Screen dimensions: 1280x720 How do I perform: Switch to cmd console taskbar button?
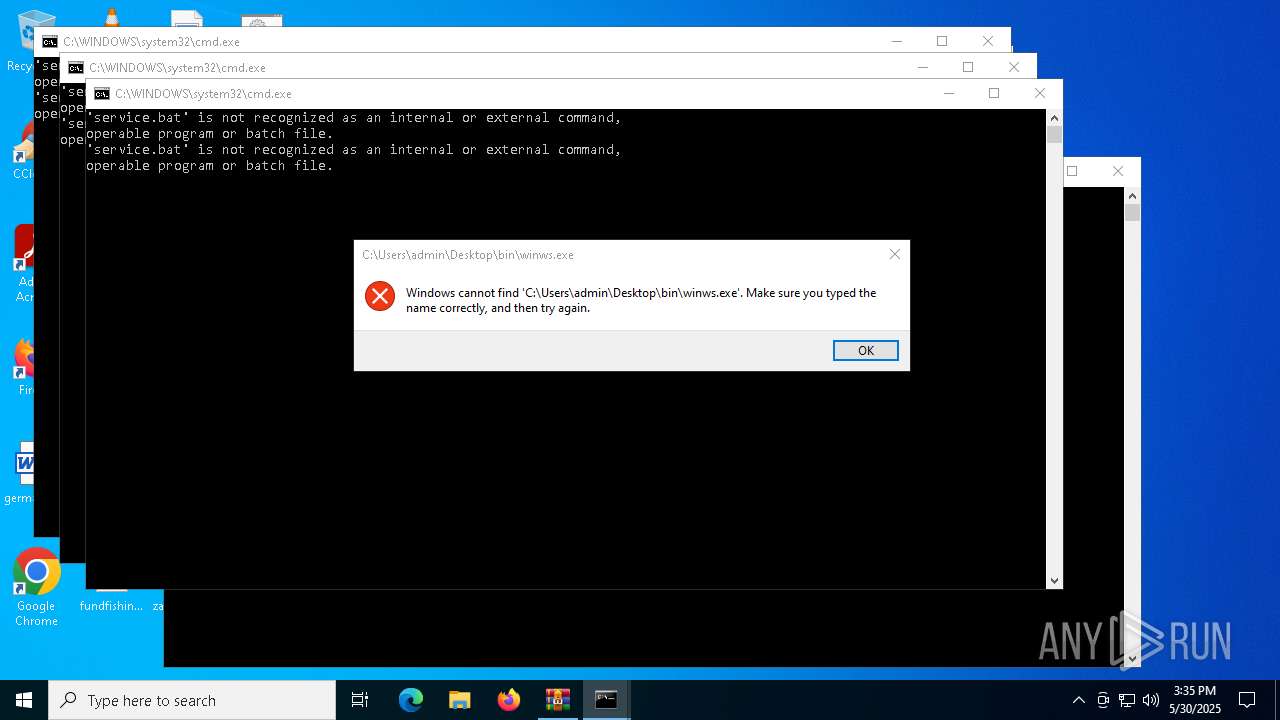click(x=607, y=700)
